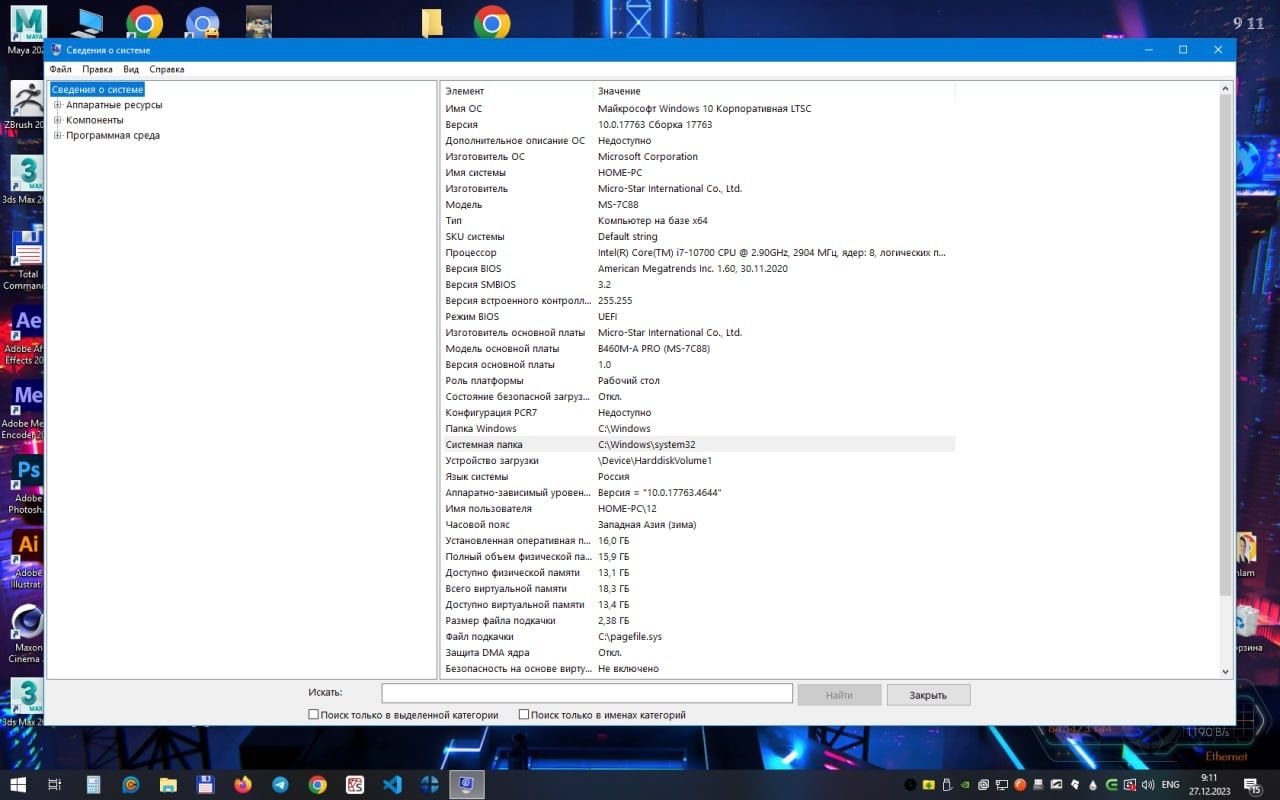Click the Найти button

point(839,695)
